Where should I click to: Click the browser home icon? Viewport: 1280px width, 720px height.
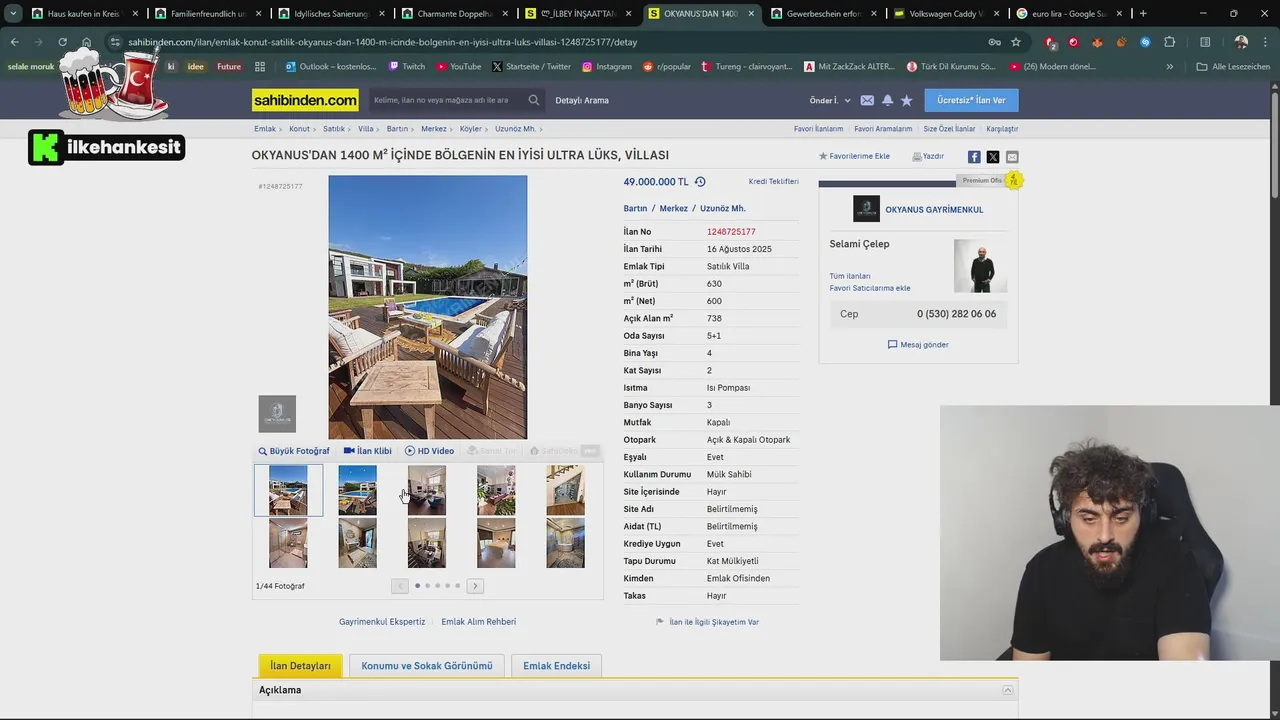tap(86, 42)
